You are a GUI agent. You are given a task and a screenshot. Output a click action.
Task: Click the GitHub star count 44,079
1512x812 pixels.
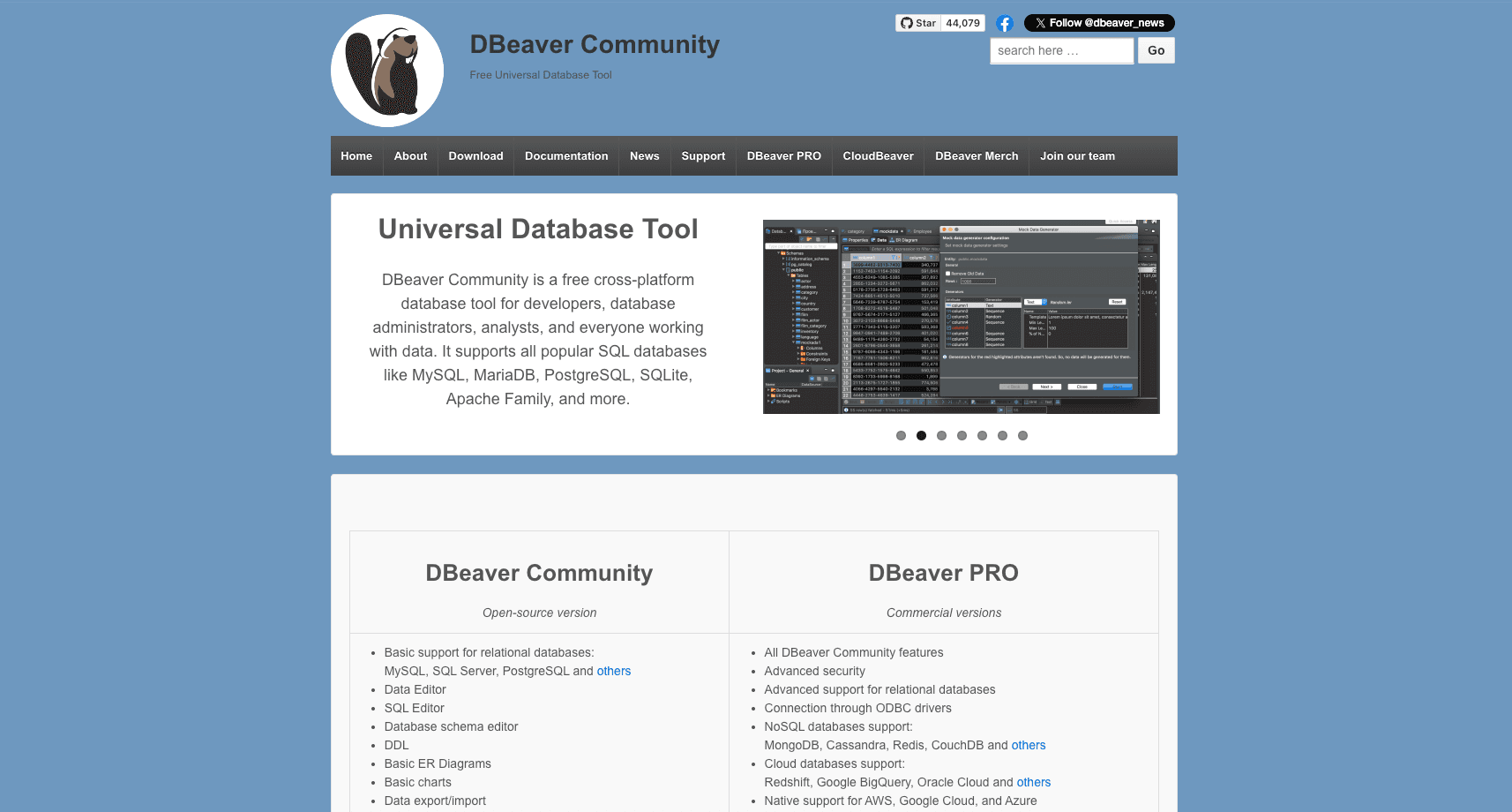(x=962, y=23)
